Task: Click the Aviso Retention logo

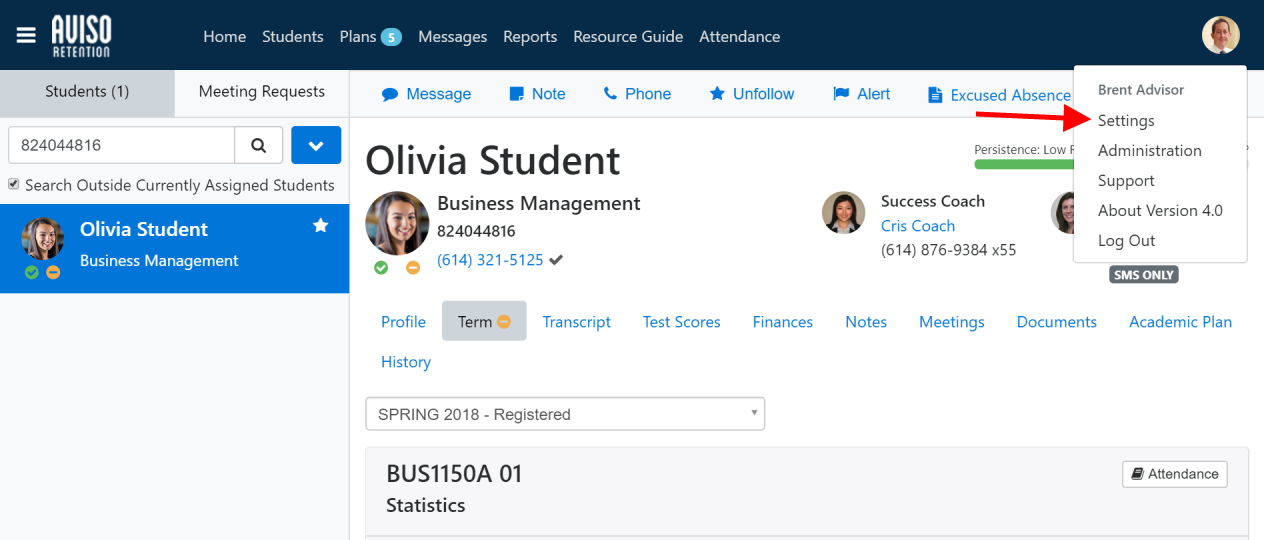Action: pos(81,36)
